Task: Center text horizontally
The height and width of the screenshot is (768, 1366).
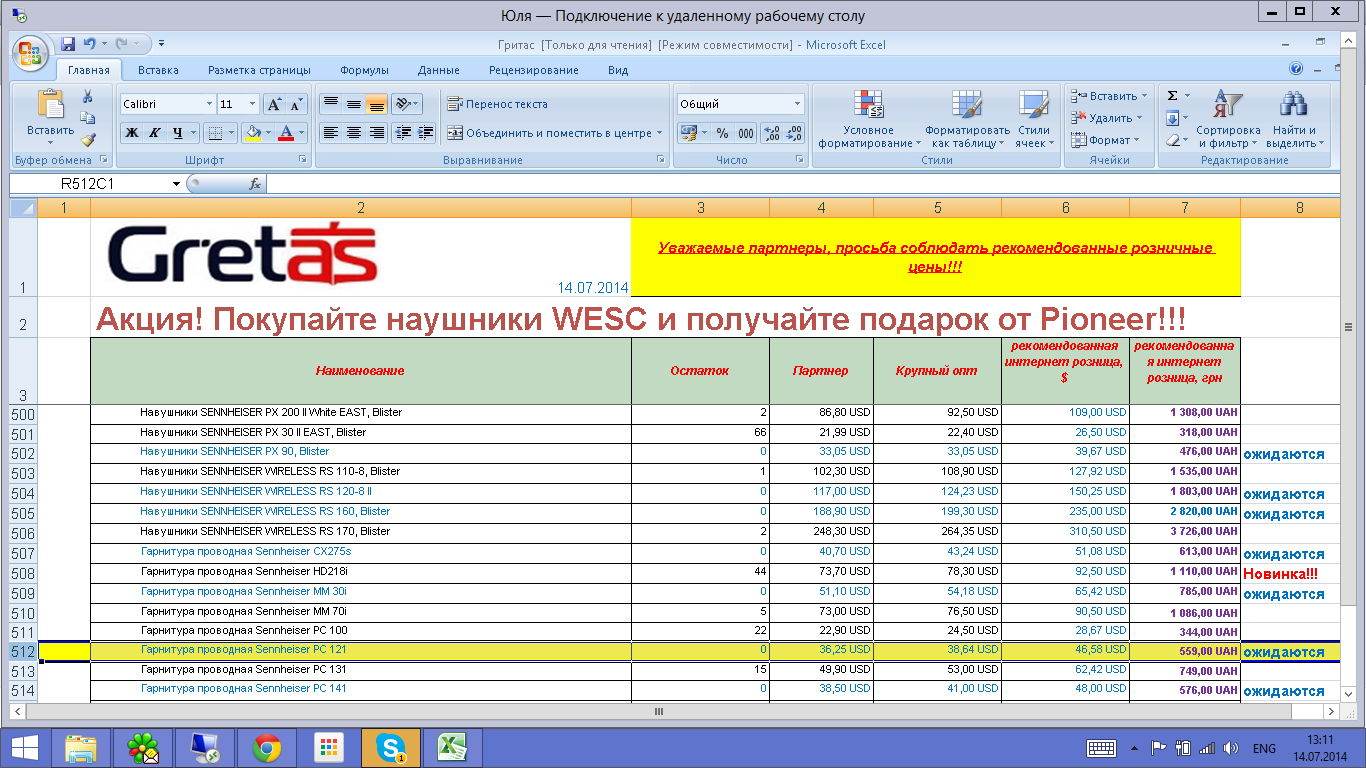Action: (x=353, y=132)
